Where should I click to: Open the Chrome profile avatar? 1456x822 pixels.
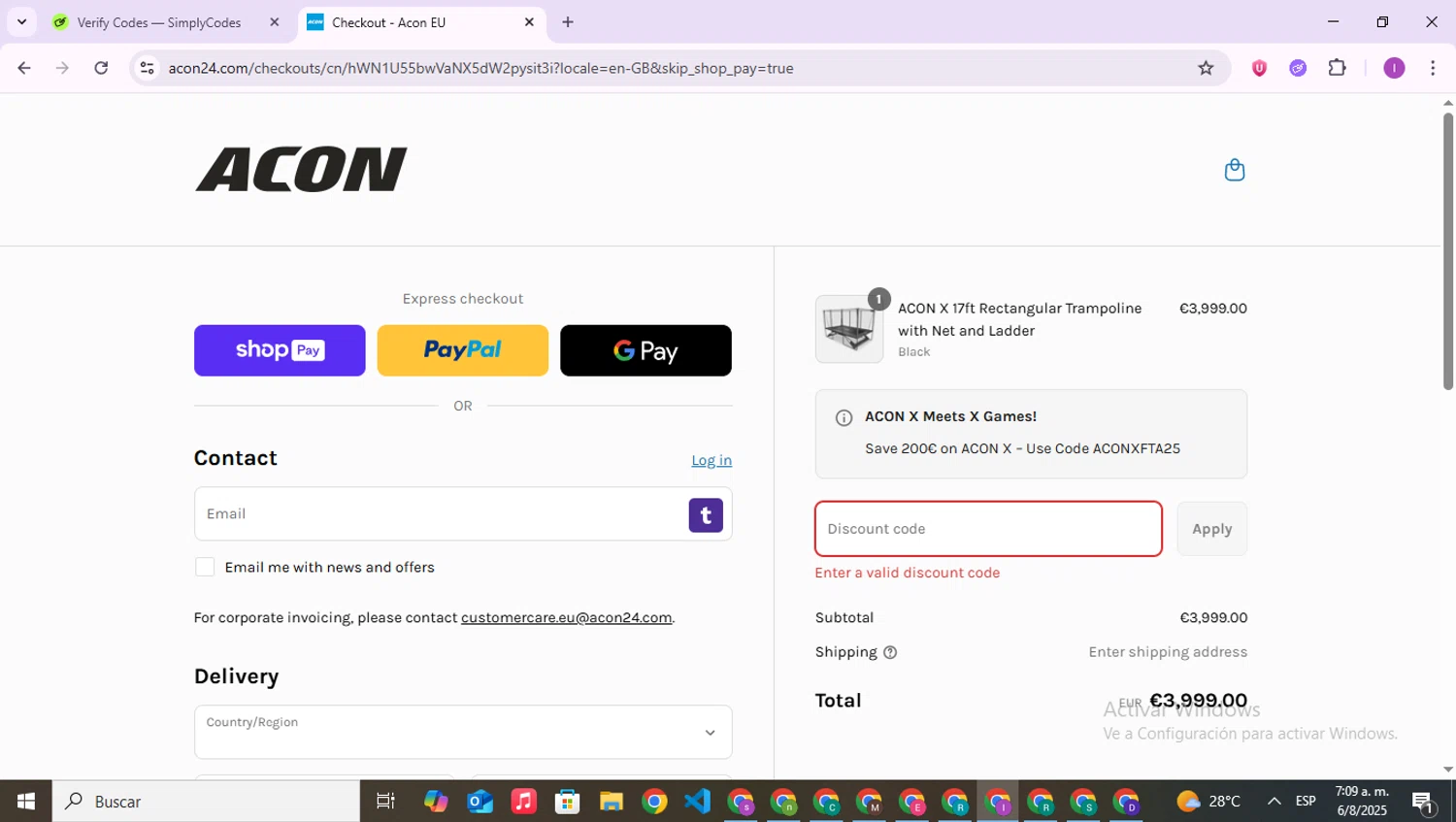coord(1394,68)
